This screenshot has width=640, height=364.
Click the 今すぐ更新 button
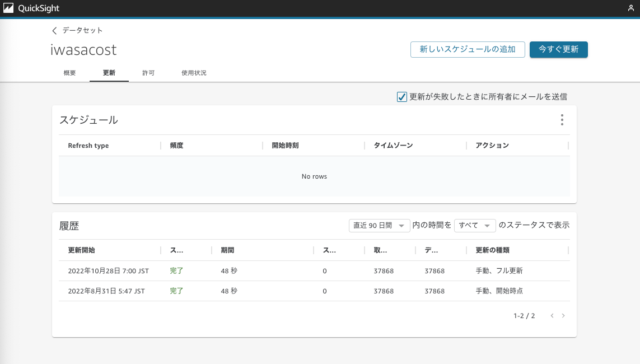pos(558,49)
